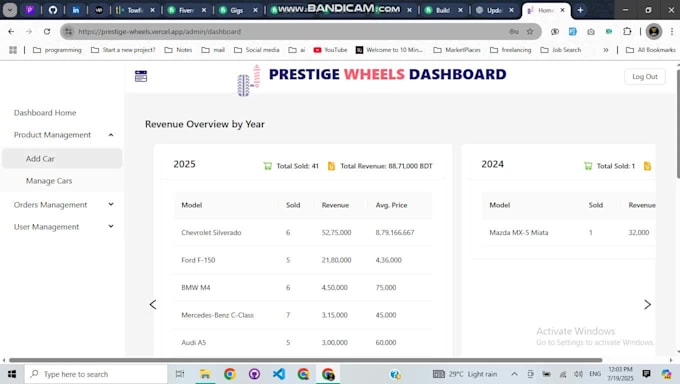The width and height of the screenshot is (680, 384).
Task: Open the programming bookmarks folder
Action: [x=57, y=50]
